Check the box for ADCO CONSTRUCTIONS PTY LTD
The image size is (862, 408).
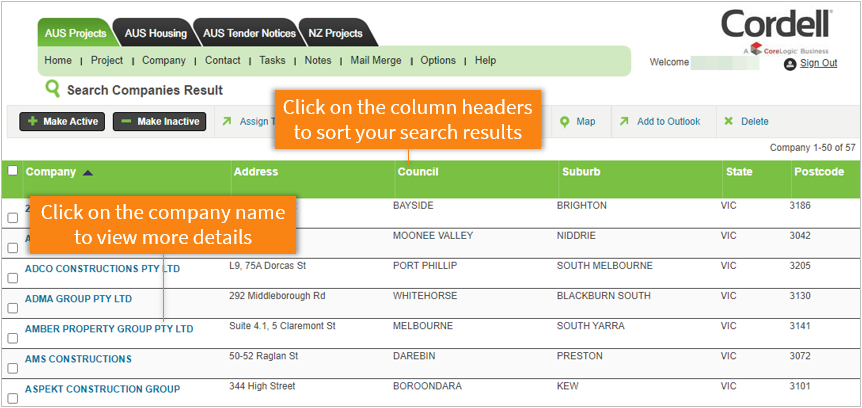point(13,278)
